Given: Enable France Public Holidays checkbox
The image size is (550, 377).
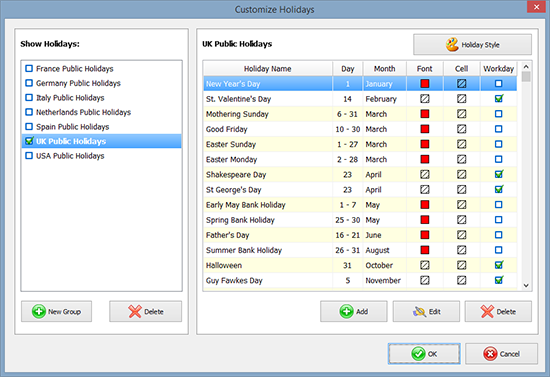Looking at the screenshot, I should pyautogui.click(x=29, y=68).
